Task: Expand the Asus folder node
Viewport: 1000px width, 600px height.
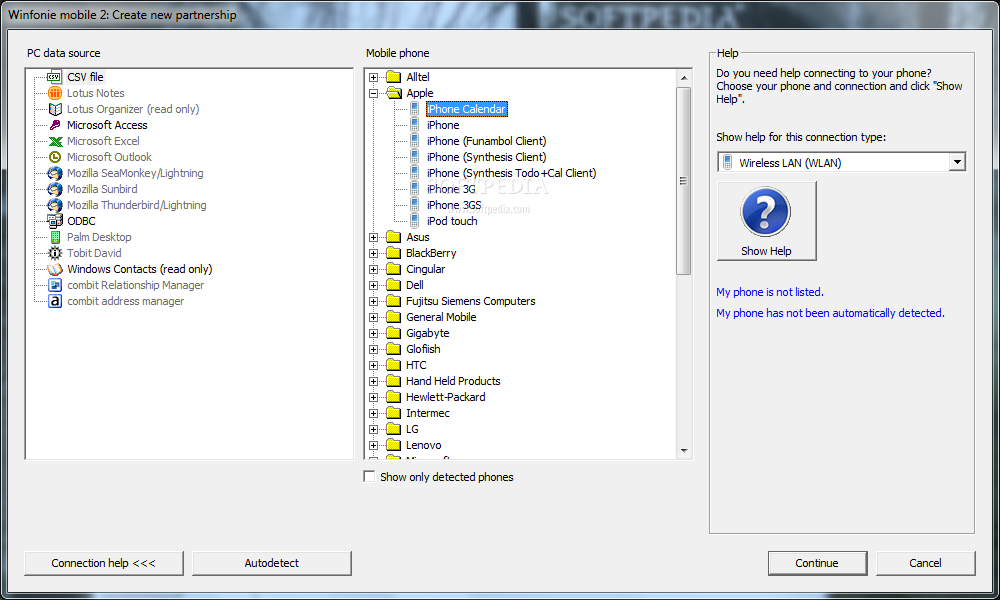Action: coord(374,237)
